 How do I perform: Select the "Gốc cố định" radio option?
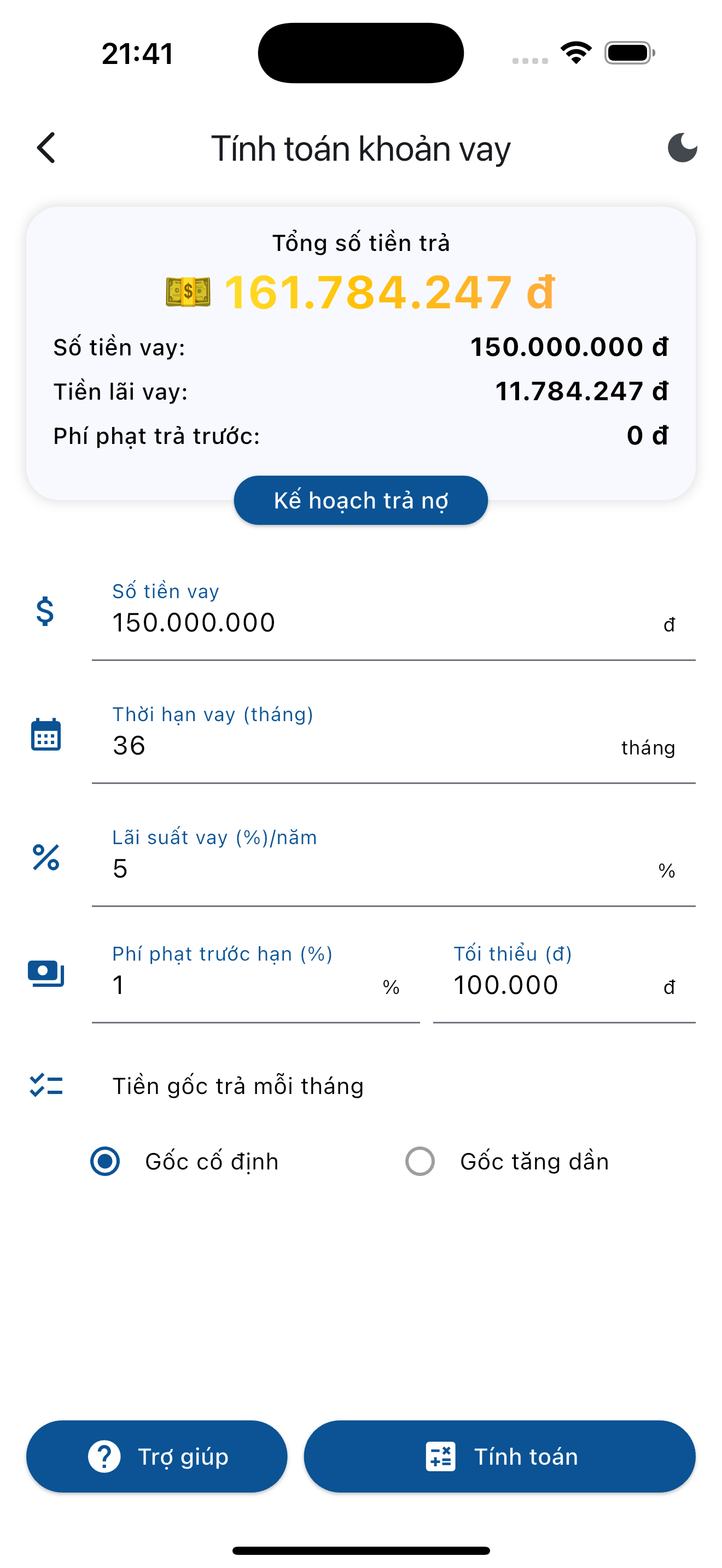click(106, 1161)
